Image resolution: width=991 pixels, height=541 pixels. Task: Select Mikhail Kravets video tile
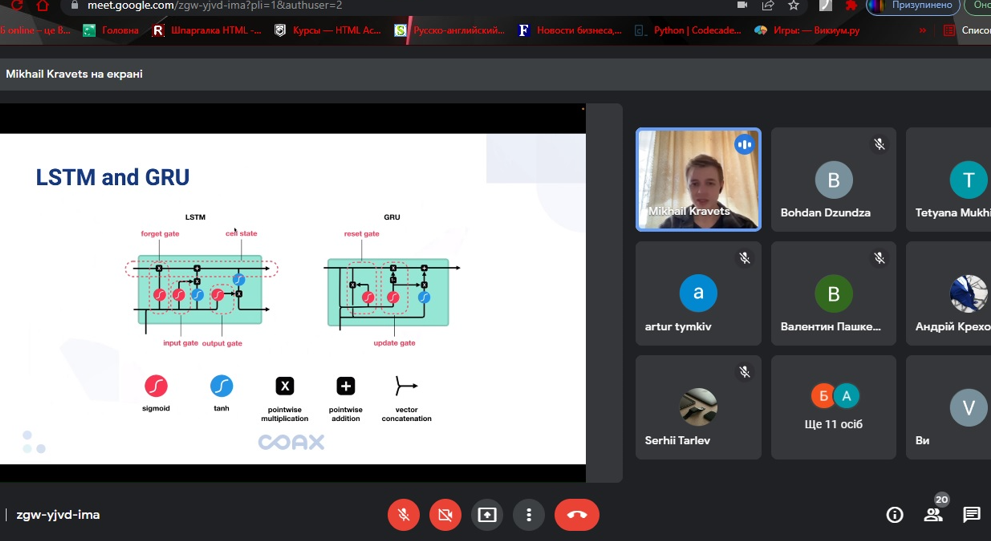[x=698, y=179]
